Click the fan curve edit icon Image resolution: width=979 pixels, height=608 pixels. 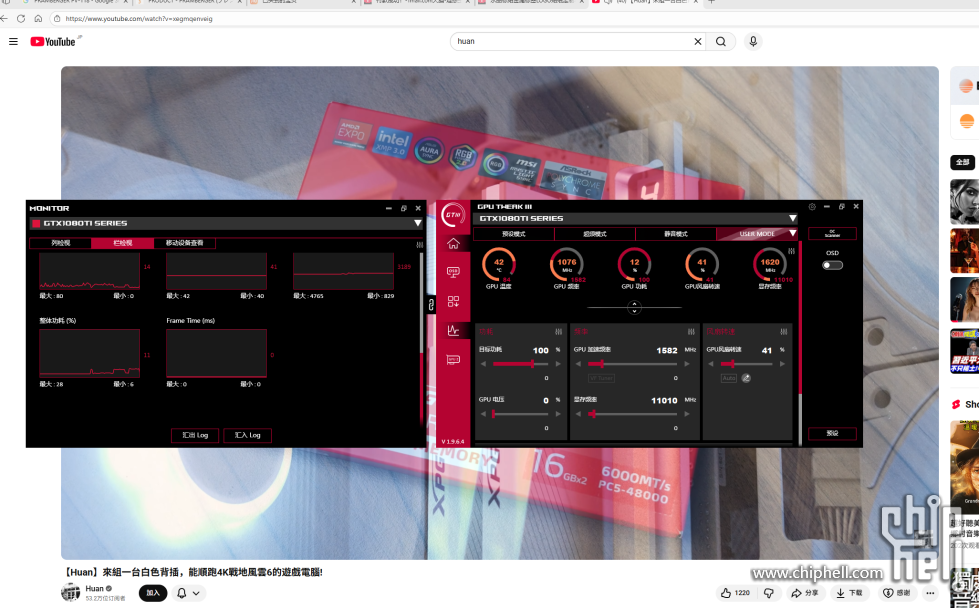point(746,378)
